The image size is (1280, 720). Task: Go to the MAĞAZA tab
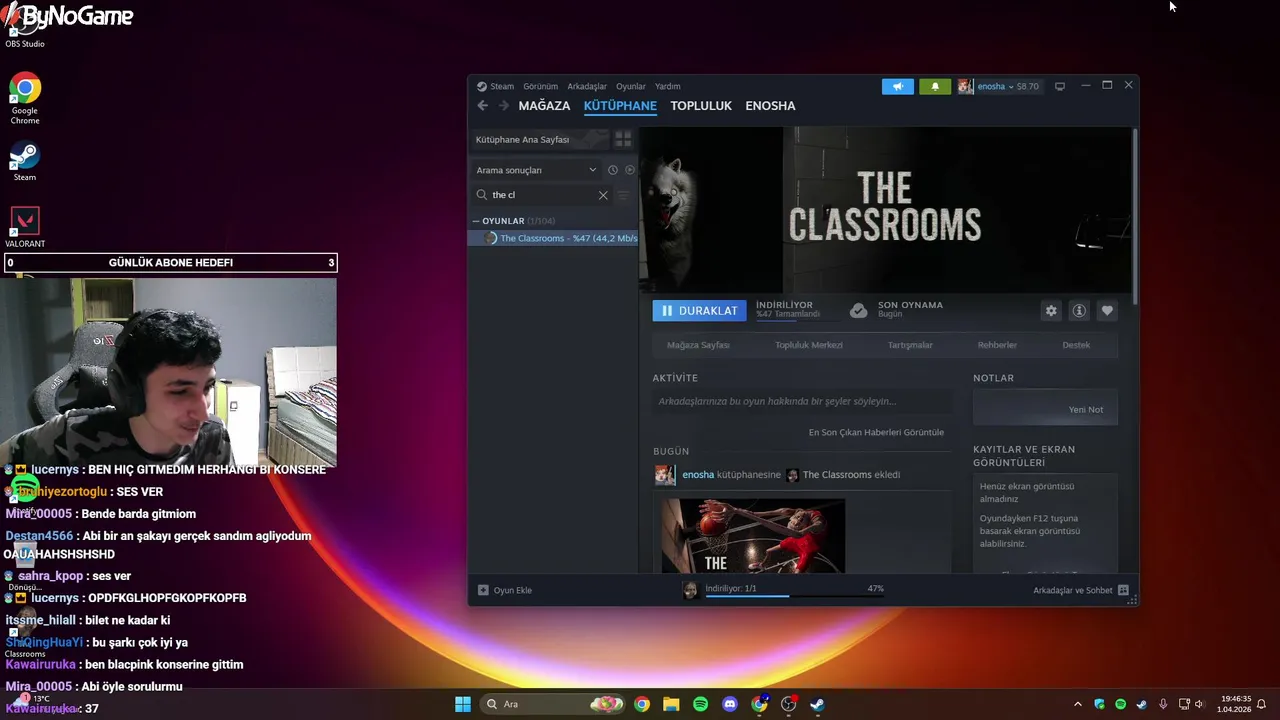pyautogui.click(x=544, y=106)
